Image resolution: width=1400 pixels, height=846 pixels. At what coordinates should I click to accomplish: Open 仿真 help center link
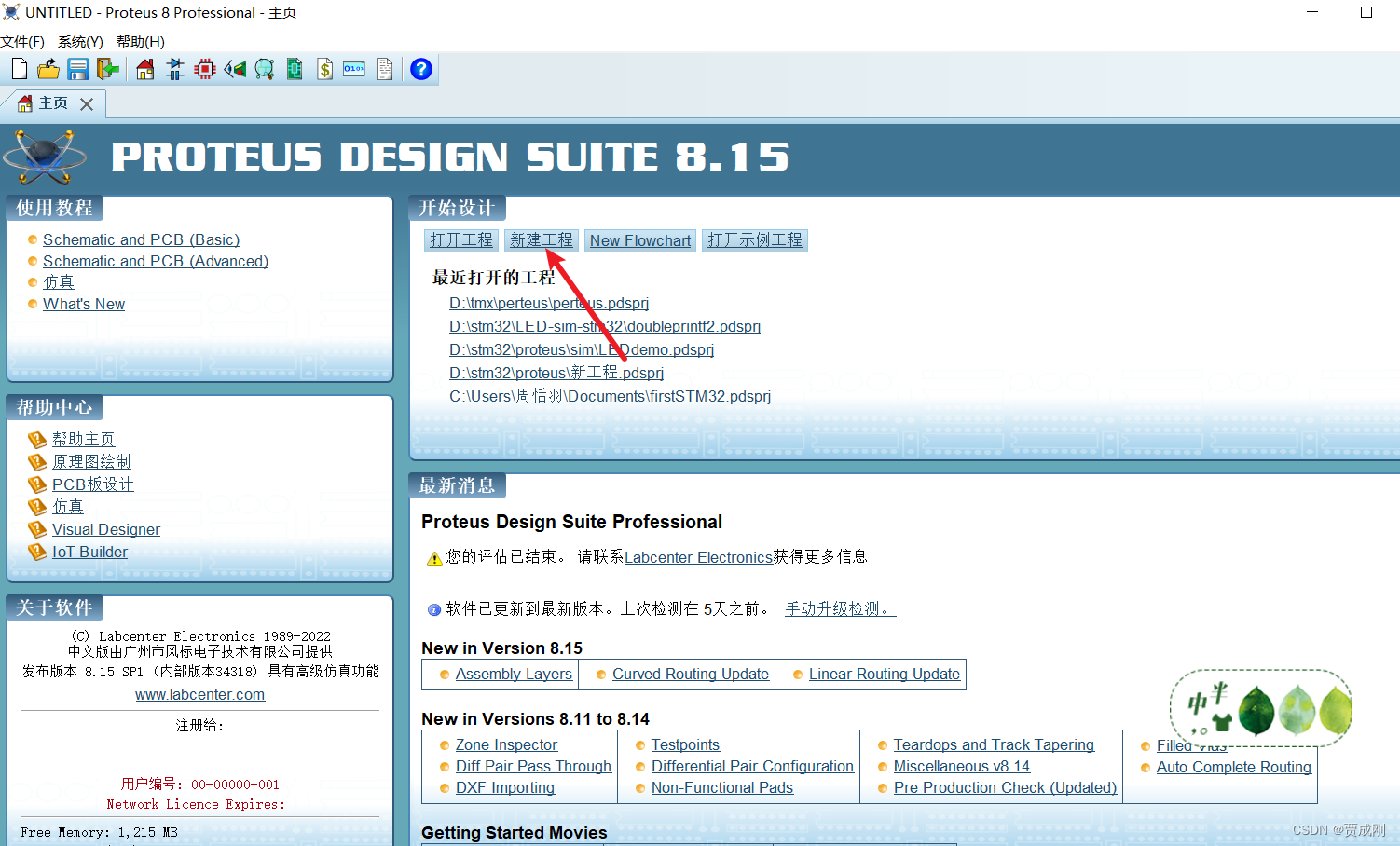click(68, 506)
